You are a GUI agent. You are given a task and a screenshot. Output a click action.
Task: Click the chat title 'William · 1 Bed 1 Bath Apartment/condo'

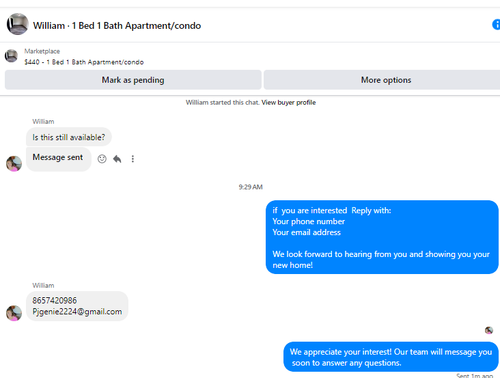117,26
